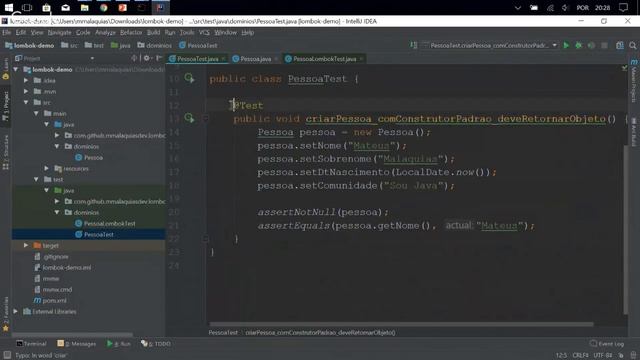Open the File menu
The height and width of the screenshot is (360, 640).
pos(7,32)
